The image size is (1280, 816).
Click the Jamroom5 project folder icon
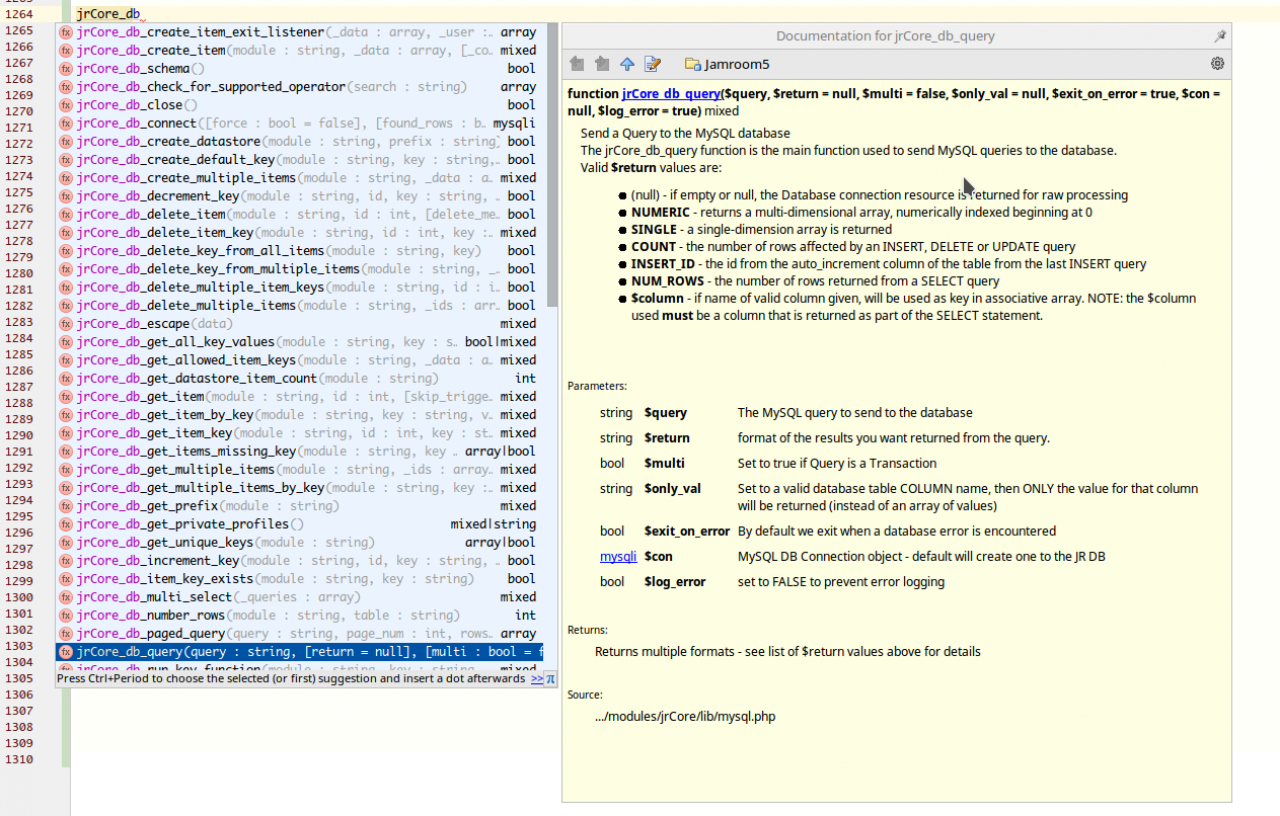pyautogui.click(x=692, y=64)
